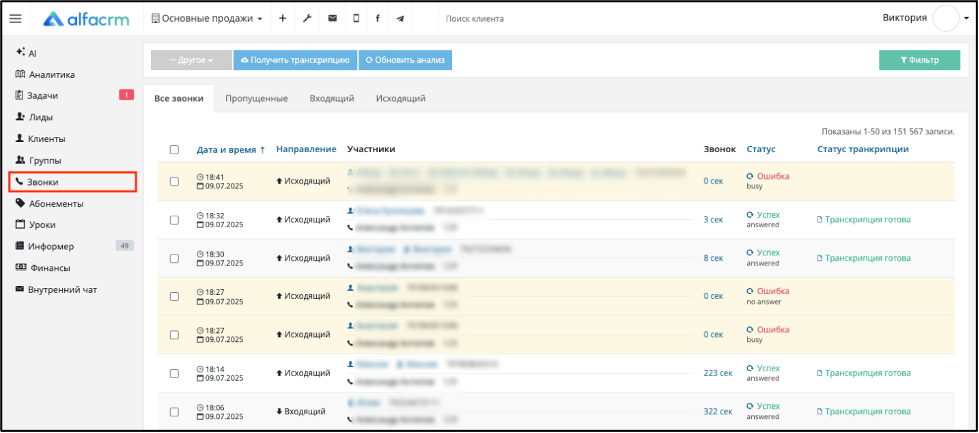Click the envelope mail icon
The height and width of the screenshot is (433, 979).
click(x=332, y=19)
